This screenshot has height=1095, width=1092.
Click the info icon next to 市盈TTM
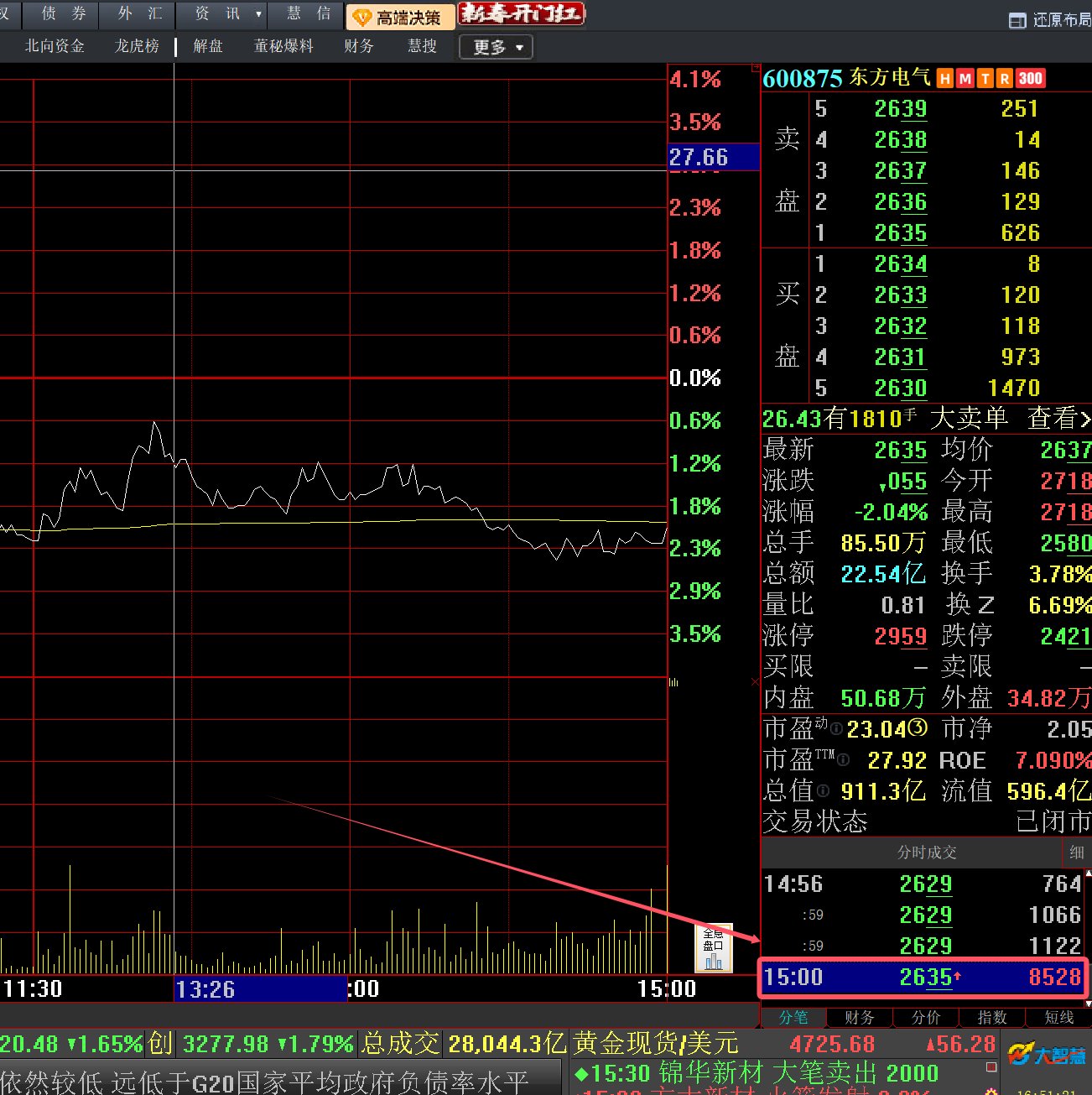(x=844, y=760)
